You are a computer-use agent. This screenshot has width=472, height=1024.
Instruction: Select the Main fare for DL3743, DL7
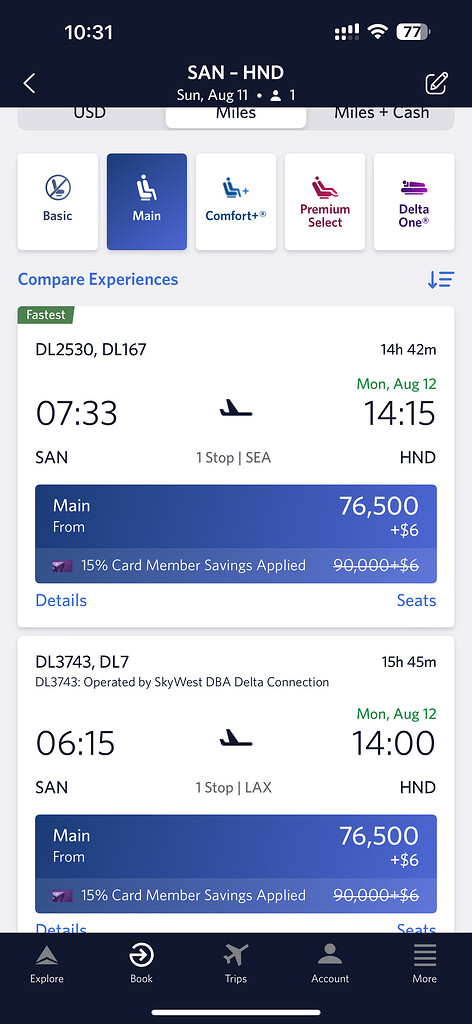point(236,863)
